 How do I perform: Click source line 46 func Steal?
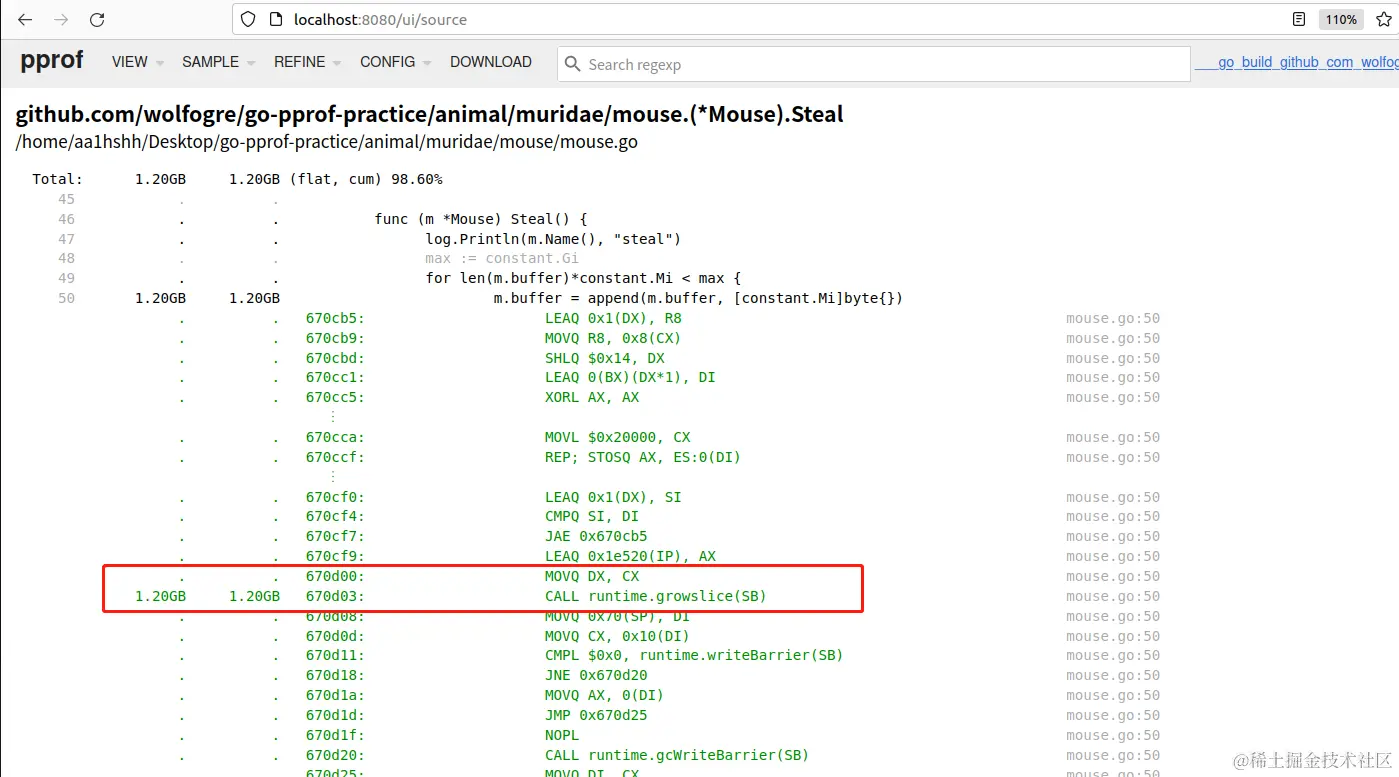481,219
